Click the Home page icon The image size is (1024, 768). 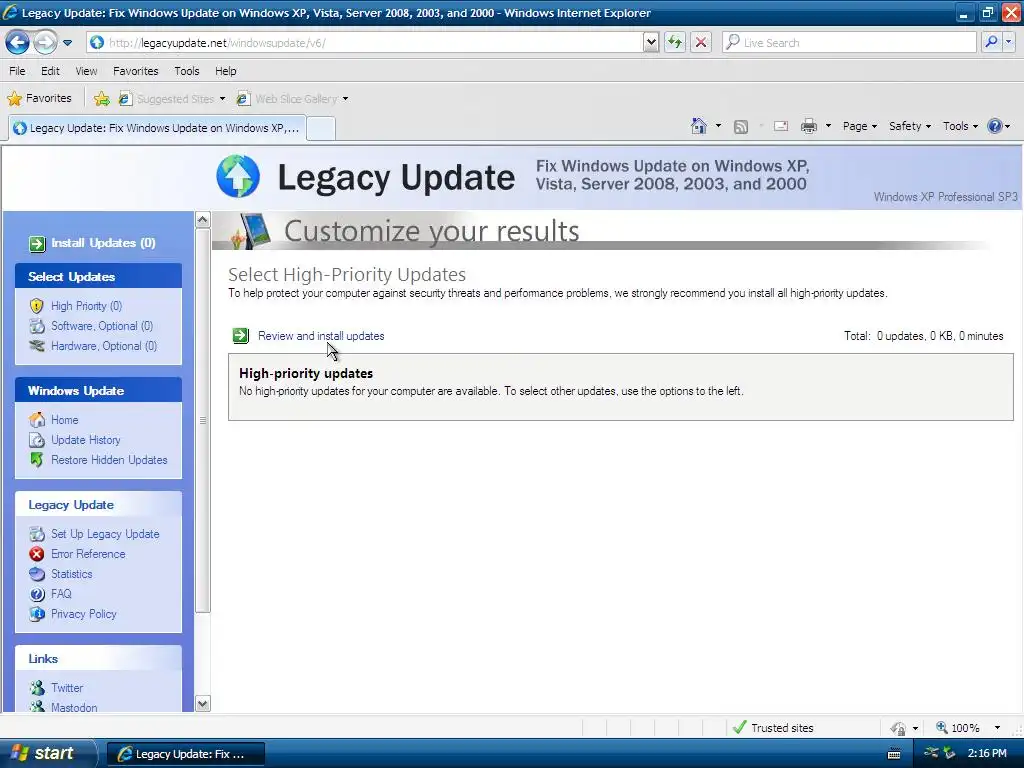click(x=699, y=126)
